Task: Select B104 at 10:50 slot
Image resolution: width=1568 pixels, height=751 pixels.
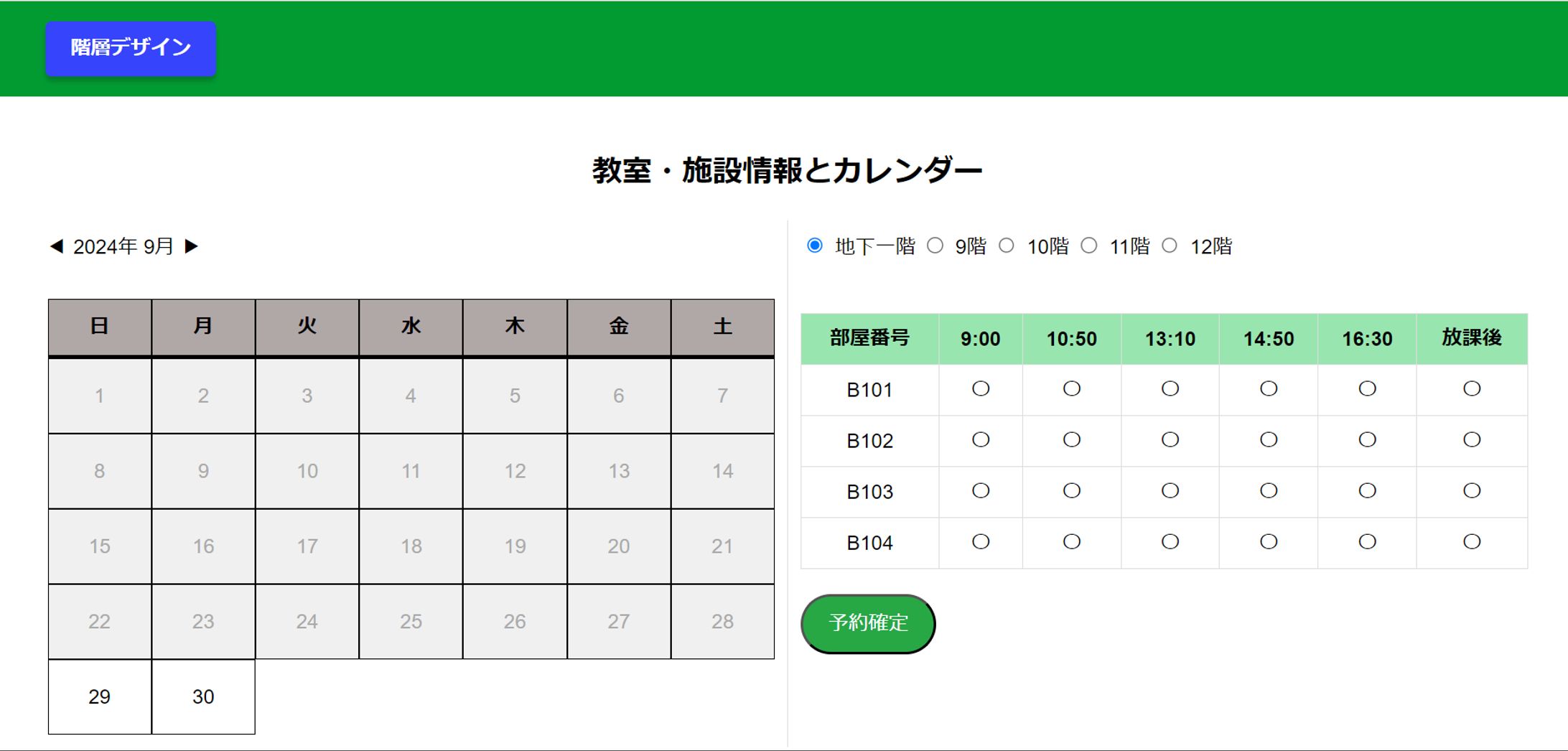Action: [1071, 541]
